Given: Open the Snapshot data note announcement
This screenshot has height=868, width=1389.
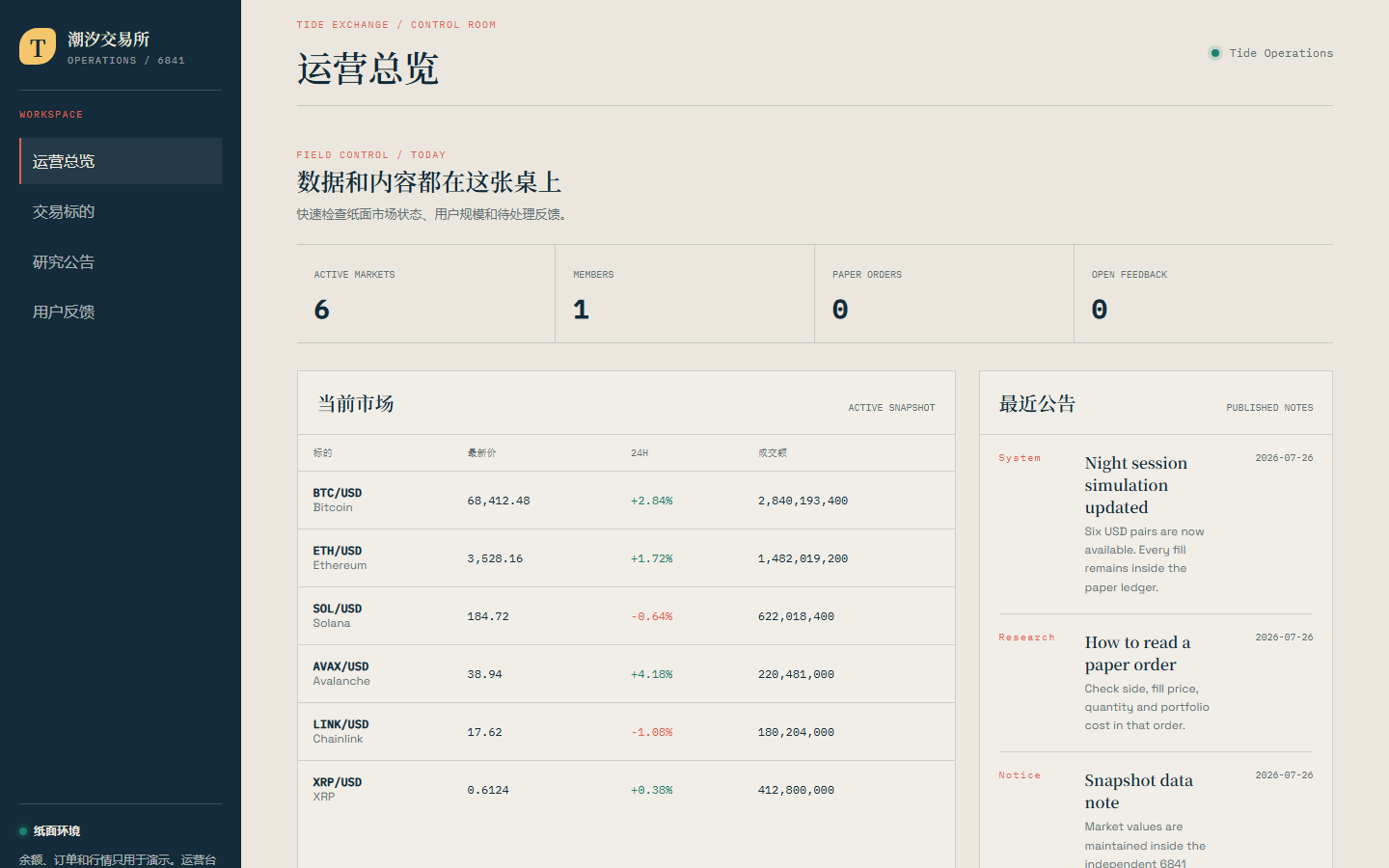Looking at the screenshot, I should (x=1138, y=791).
